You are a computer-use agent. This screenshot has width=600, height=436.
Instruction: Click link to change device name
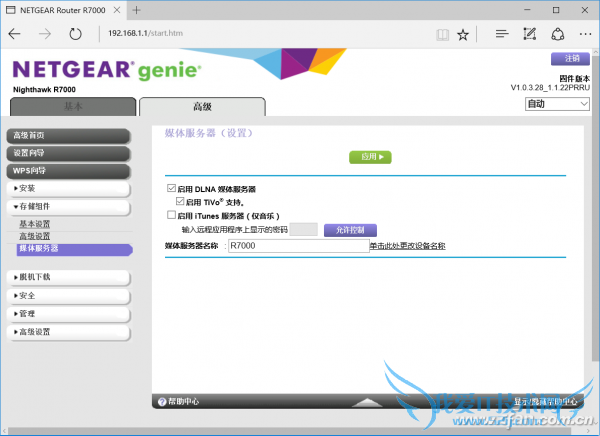tap(407, 246)
